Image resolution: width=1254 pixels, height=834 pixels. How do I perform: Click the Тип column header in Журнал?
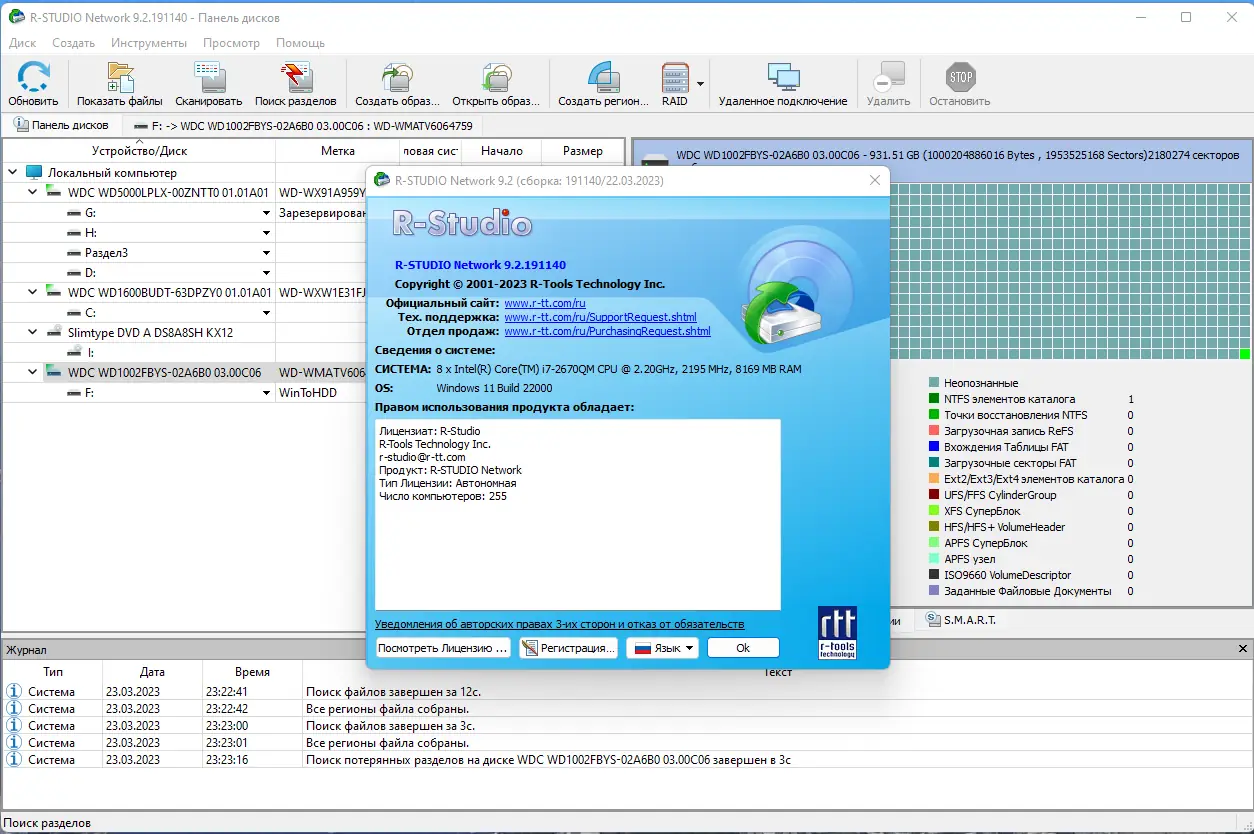click(53, 672)
